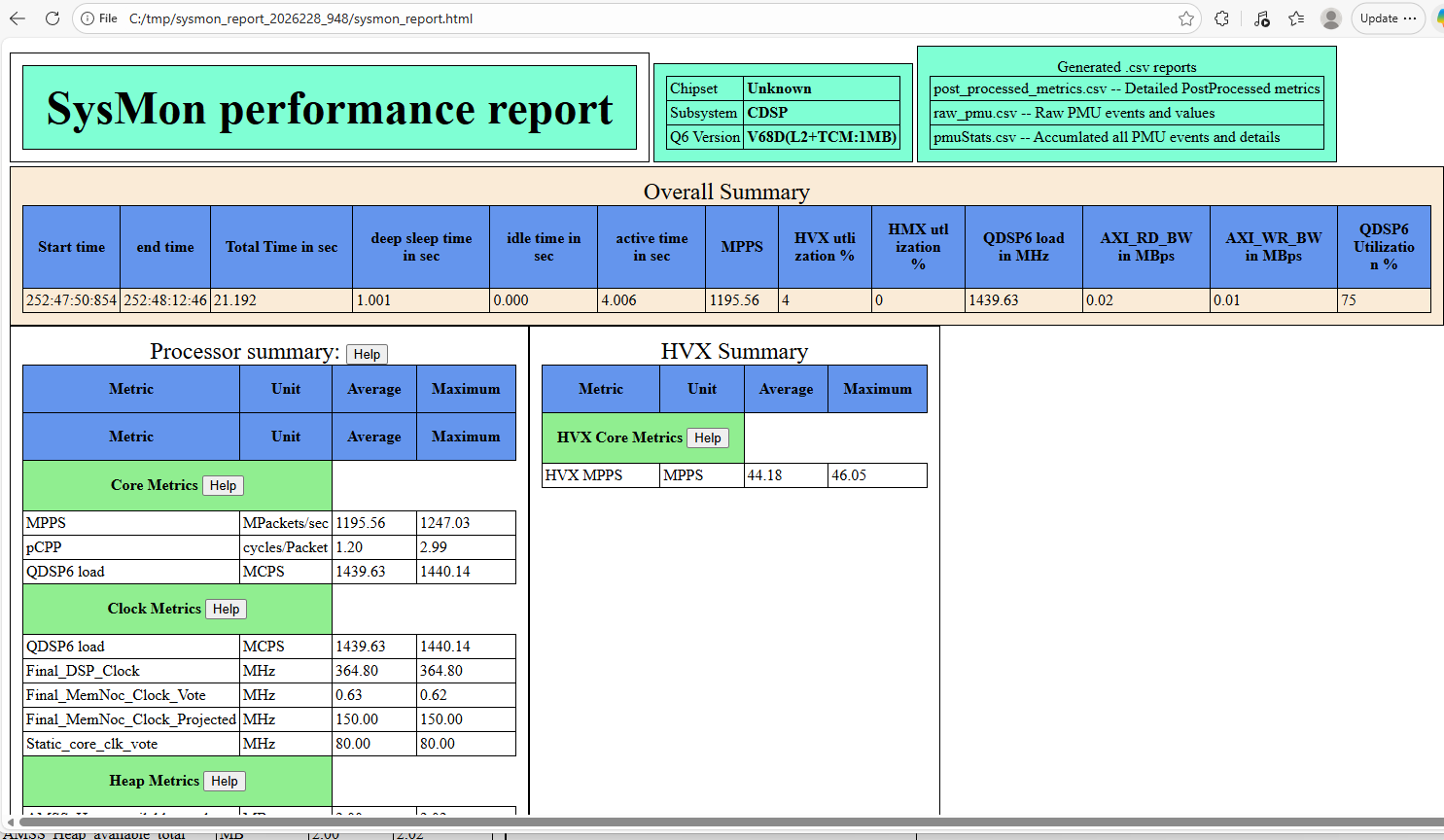Click the post_processed_metrics.csv report entry
Screen dimensions: 1444x840
click(x=1126, y=88)
